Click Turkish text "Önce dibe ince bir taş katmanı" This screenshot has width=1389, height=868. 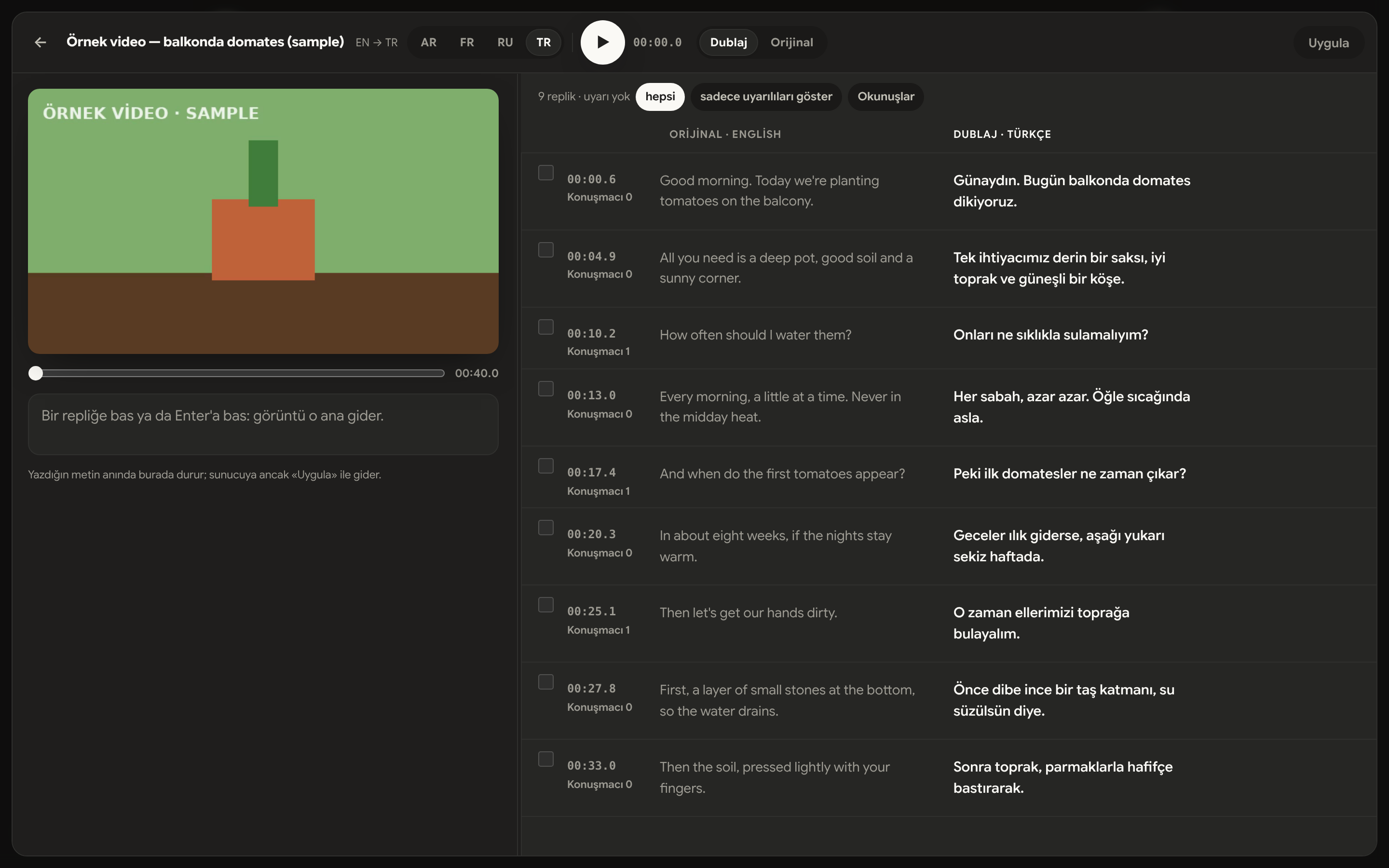tap(1053, 690)
